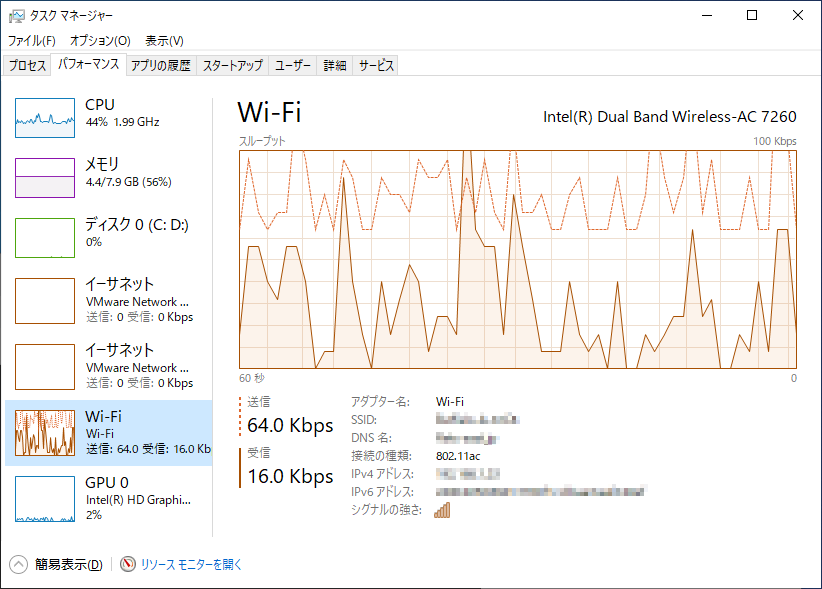Open the ファイル(F) menu
Image resolution: width=822 pixels, height=589 pixels.
click(32, 41)
